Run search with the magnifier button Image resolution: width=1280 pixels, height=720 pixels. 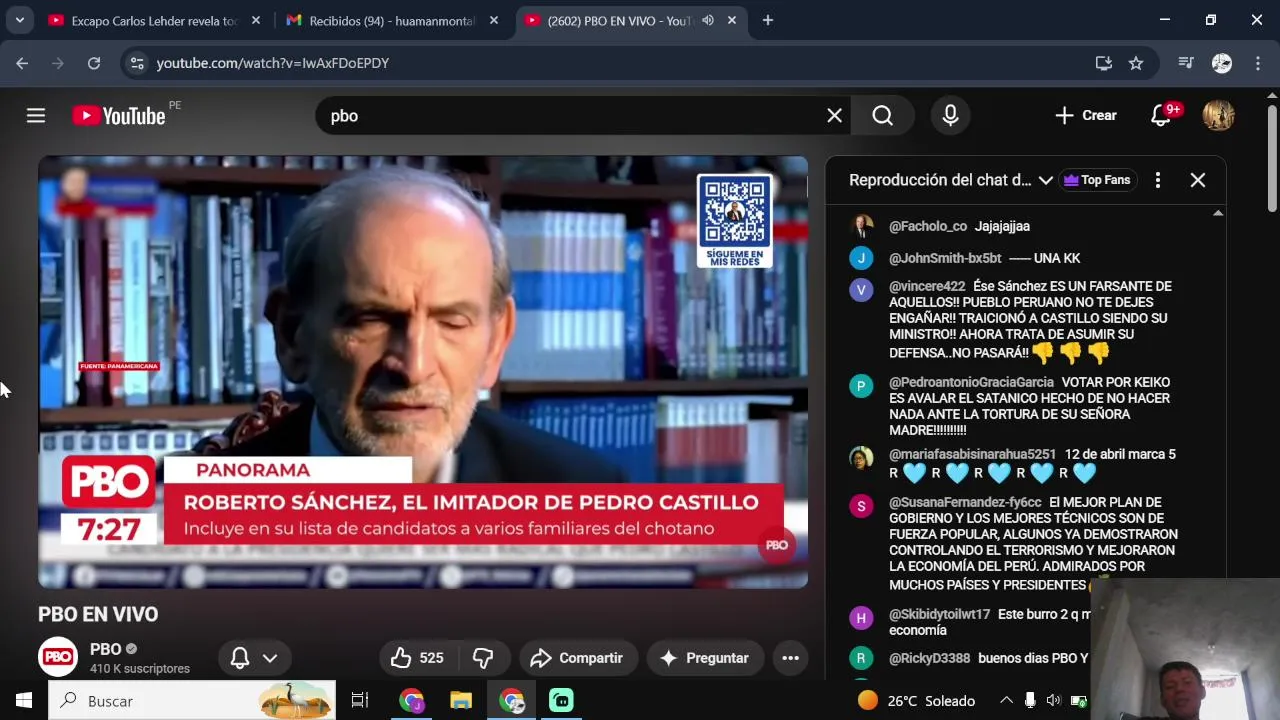(x=882, y=116)
